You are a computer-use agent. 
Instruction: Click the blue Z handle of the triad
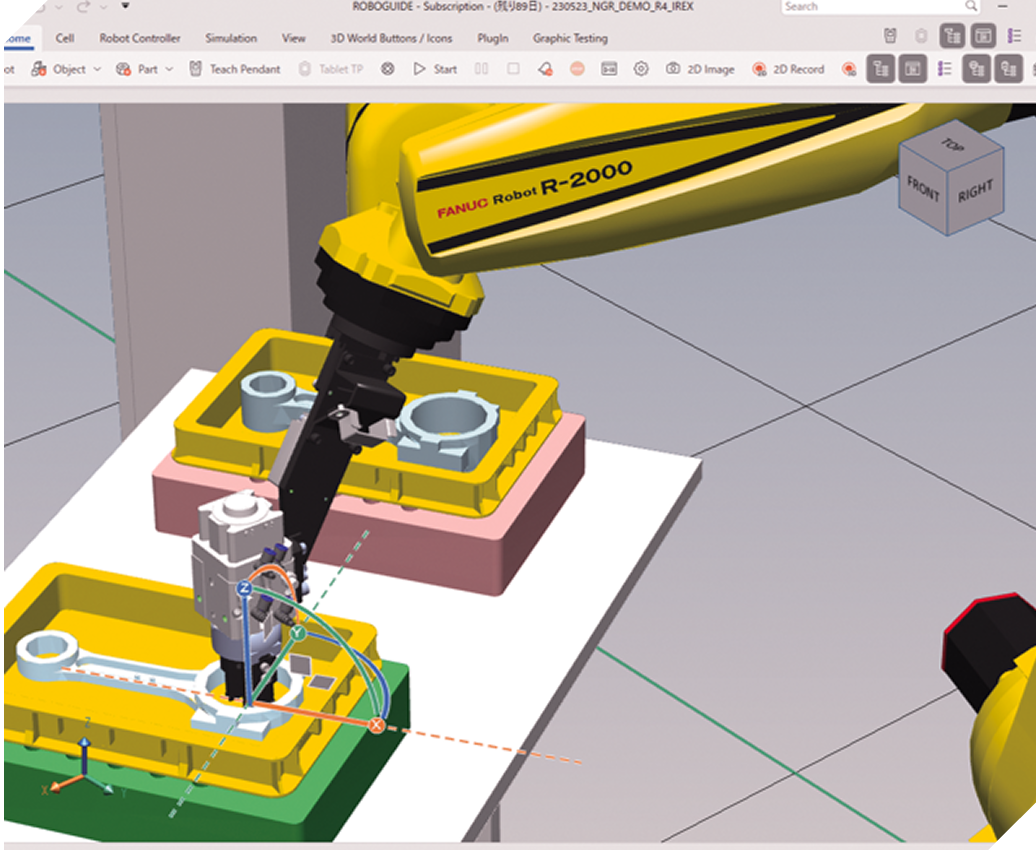[244, 588]
